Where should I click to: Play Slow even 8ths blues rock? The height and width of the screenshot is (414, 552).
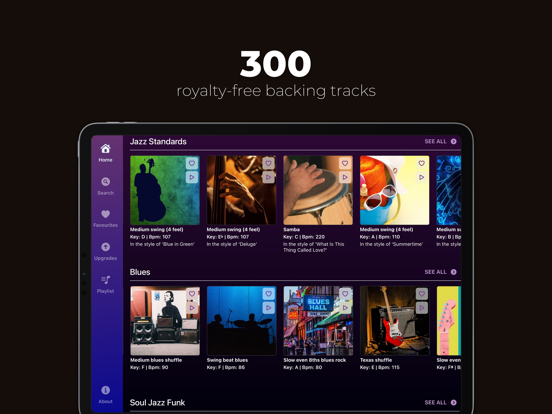345,308
